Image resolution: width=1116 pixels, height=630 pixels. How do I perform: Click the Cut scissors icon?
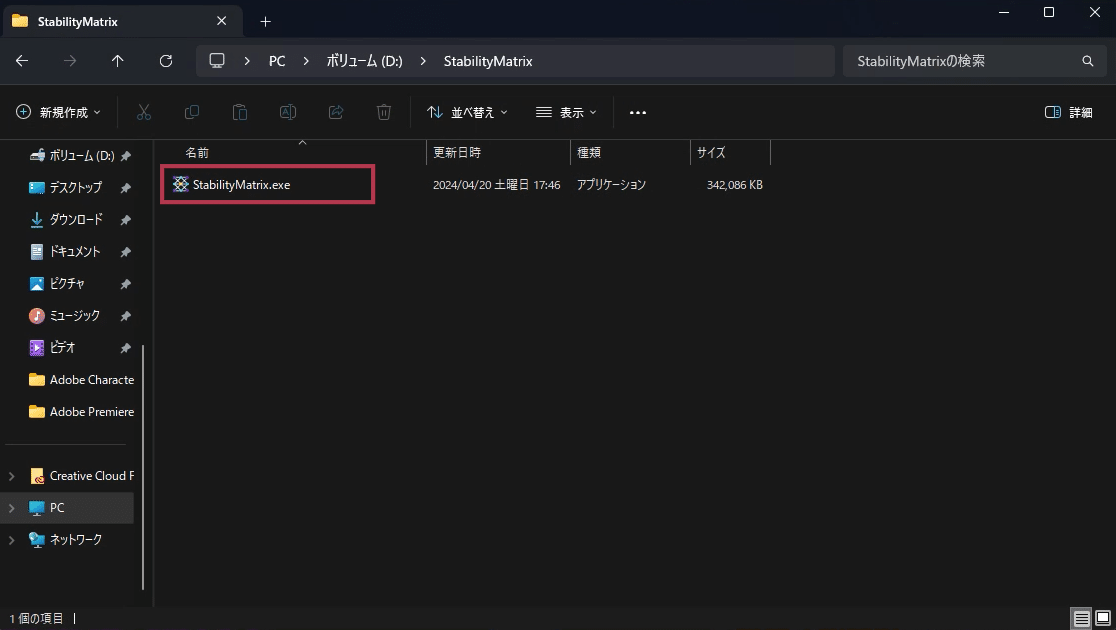[x=144, y=112]
